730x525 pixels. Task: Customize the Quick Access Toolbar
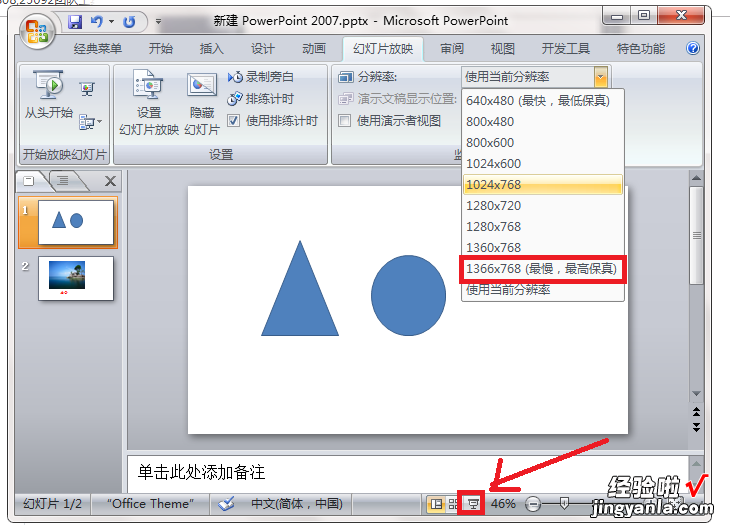click(158, 21)
